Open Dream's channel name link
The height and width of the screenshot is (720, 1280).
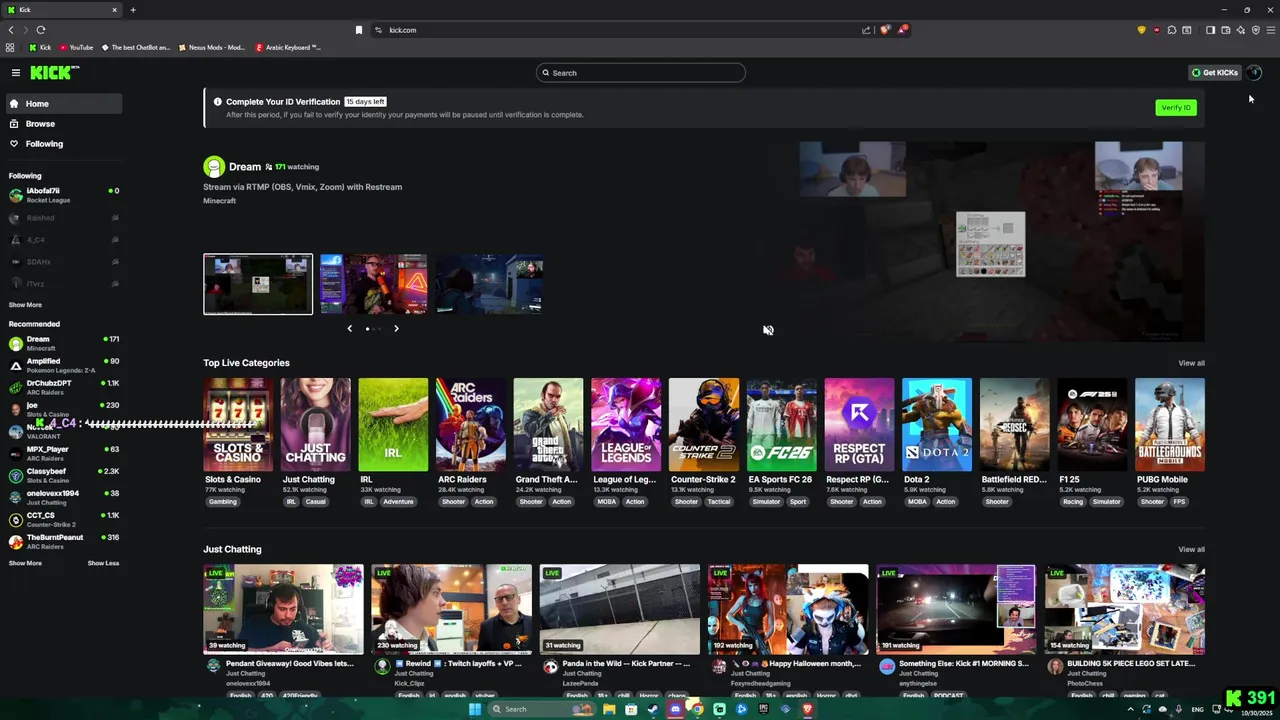click(x=244, y=167)
